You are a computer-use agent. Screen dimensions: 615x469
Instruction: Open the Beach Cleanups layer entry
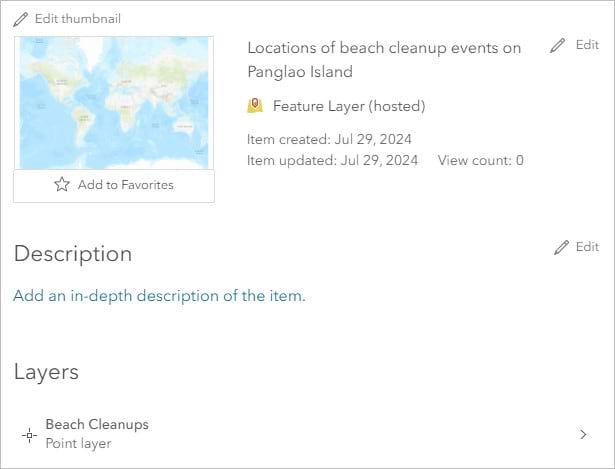click(97, 425)
